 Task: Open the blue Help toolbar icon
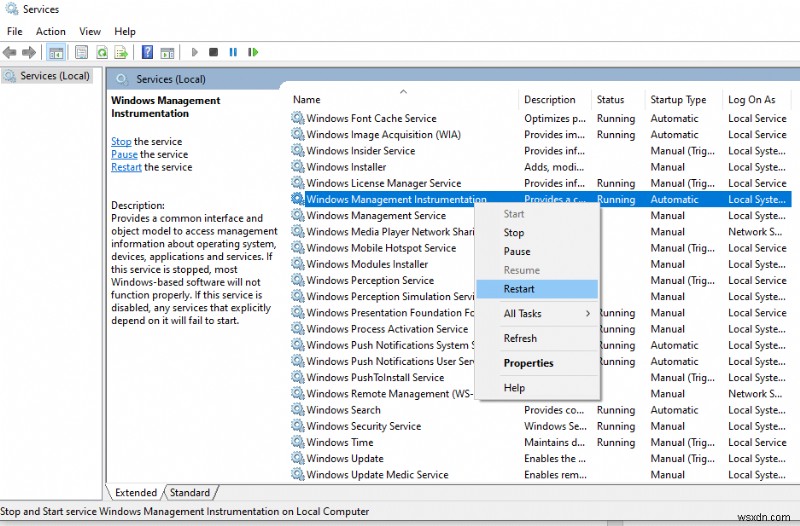(x=147, y=52)
